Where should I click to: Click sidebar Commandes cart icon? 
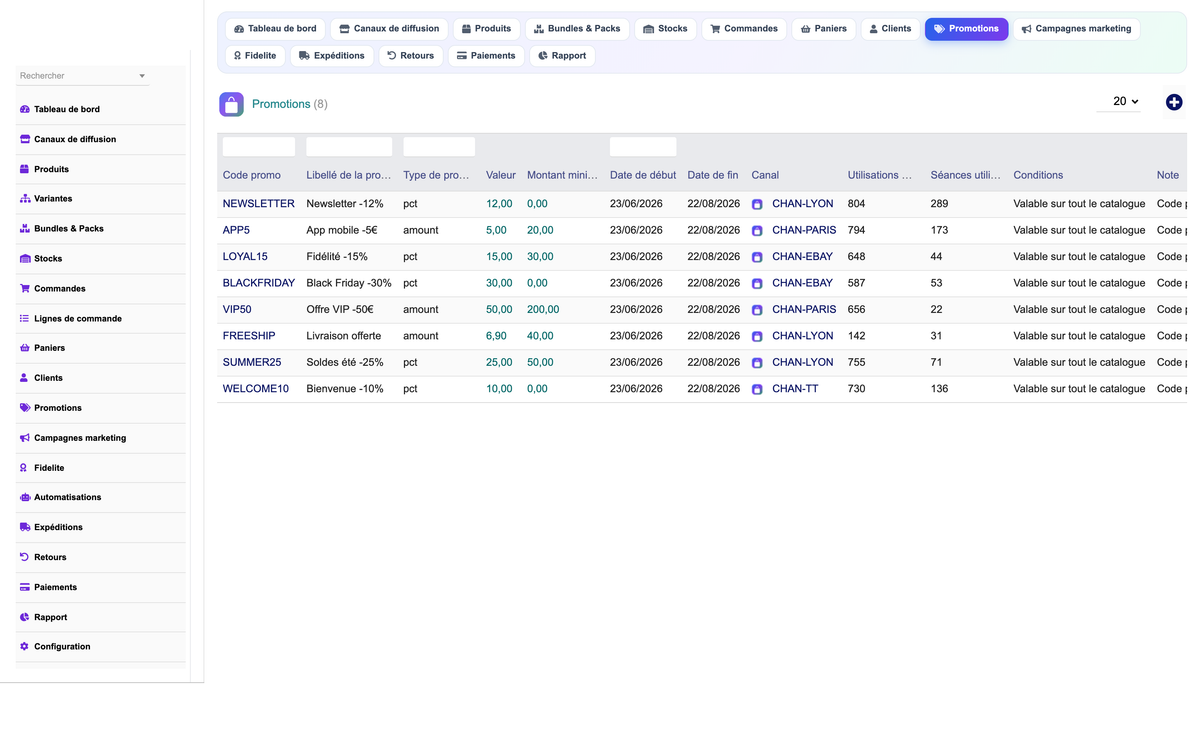[x=25, y=289]
